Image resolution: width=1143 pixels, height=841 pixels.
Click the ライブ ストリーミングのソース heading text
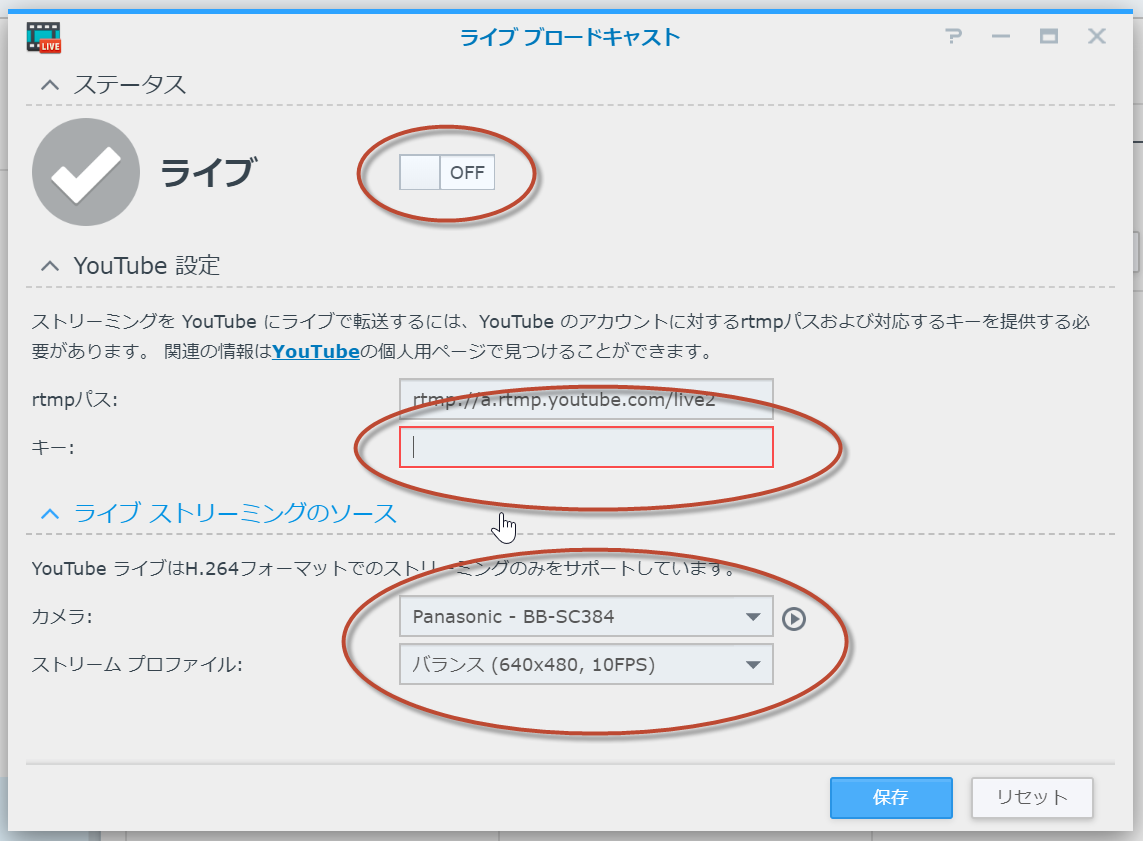(235, 513)
